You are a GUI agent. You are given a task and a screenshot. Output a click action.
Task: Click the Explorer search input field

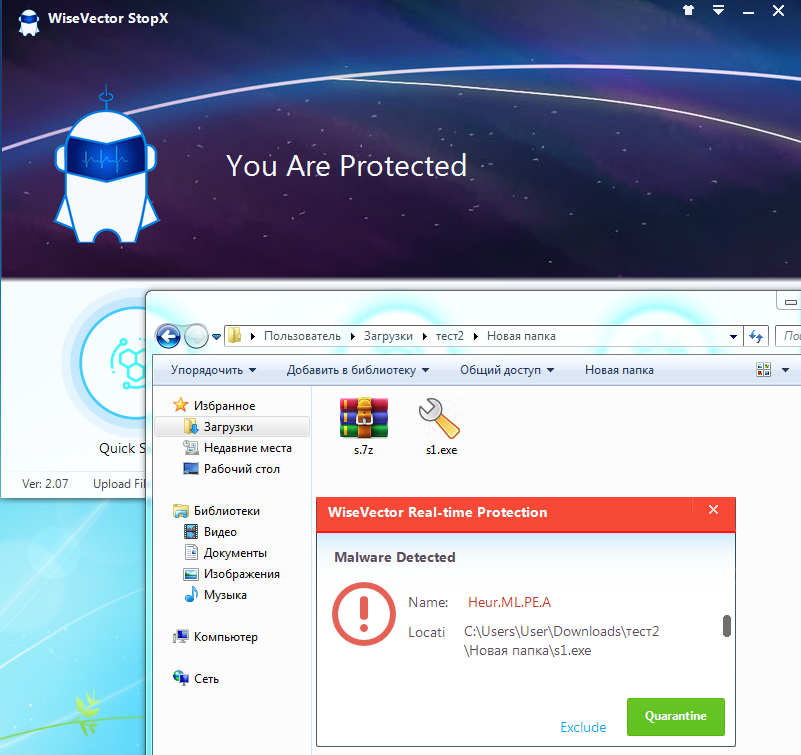tap(788, 336)
